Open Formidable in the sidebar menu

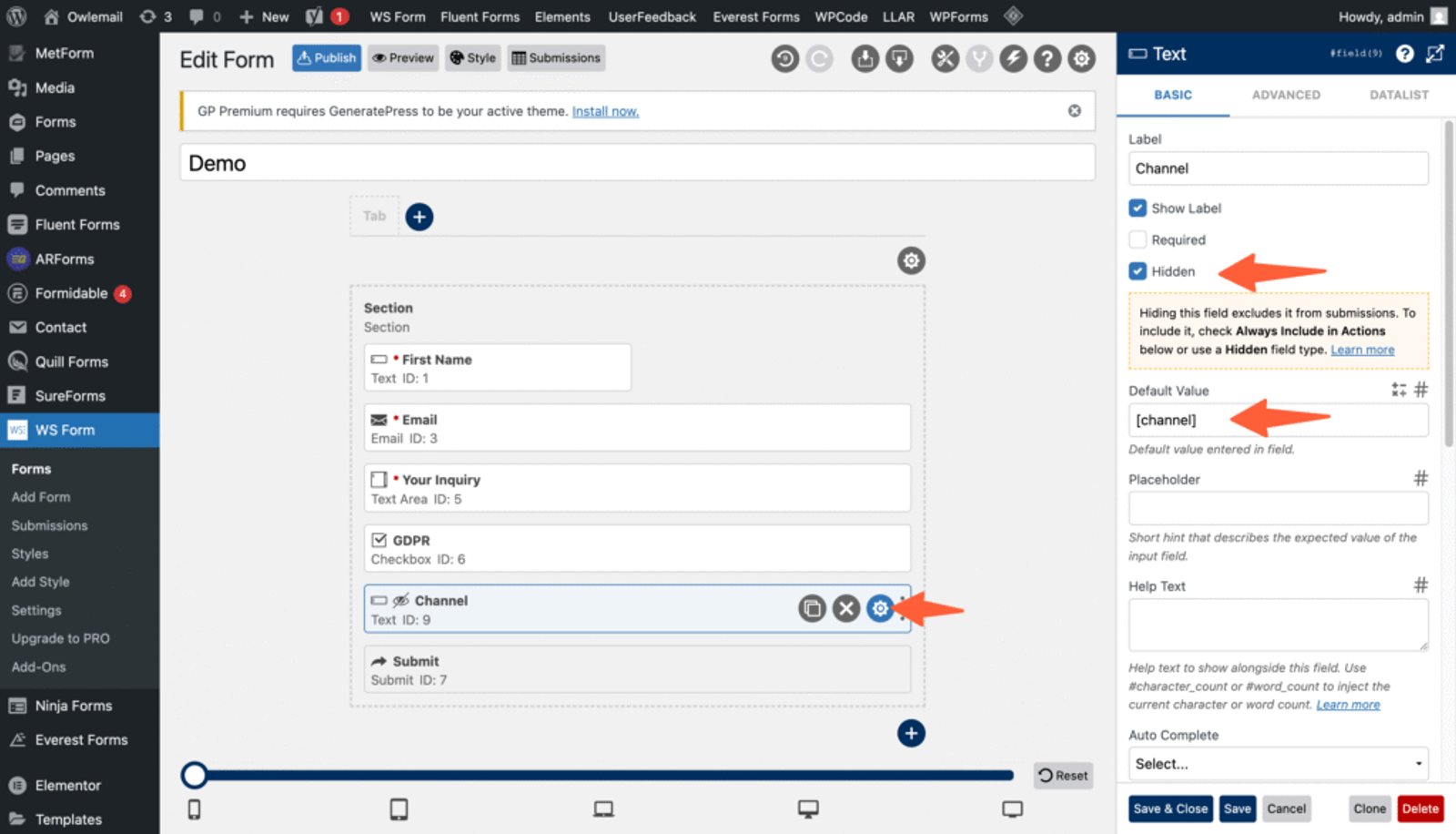pyautogui.click(x=71, y=293)
